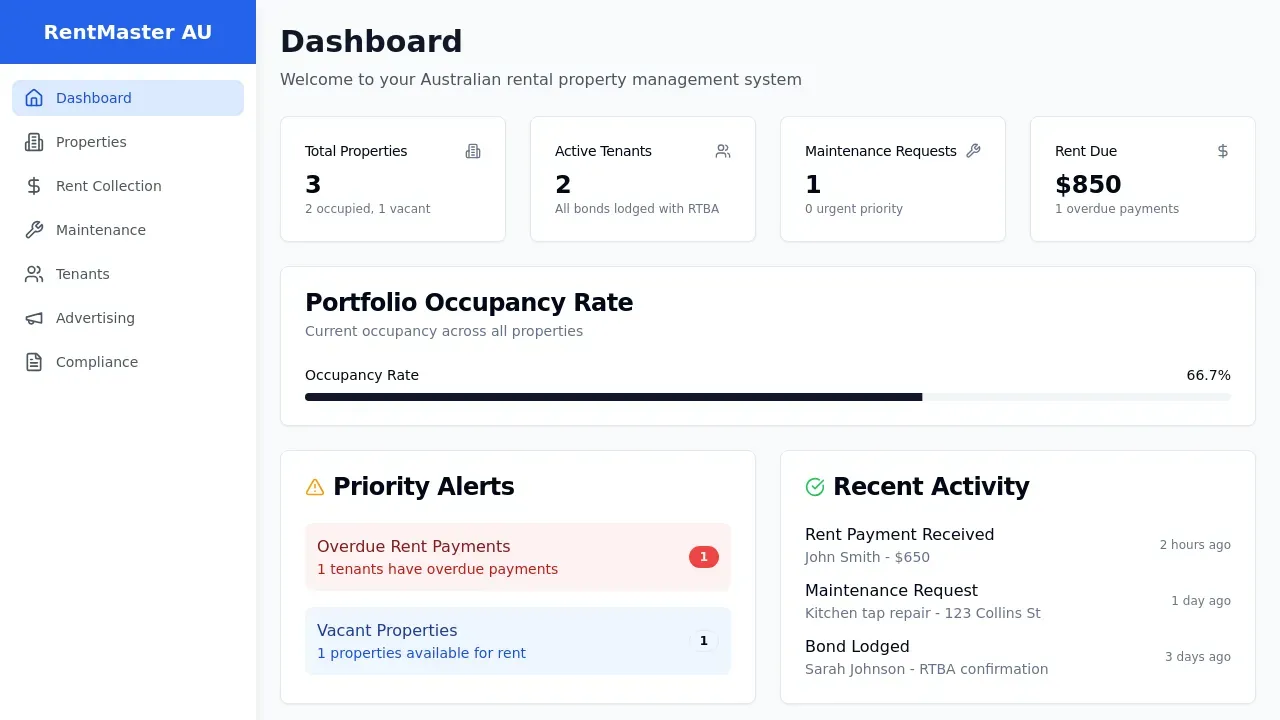The image size is (1280, 720).
Task: Click the Dashboard home icon in sidebar
Action: tap(34, 98)
